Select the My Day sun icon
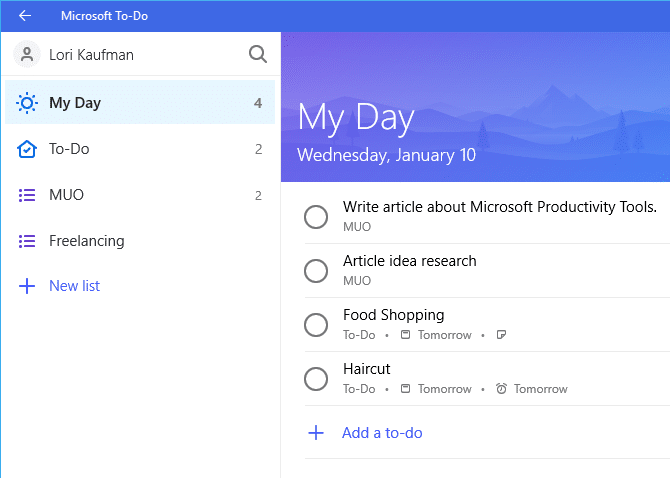Screen dimensions: 670x478 26,103
